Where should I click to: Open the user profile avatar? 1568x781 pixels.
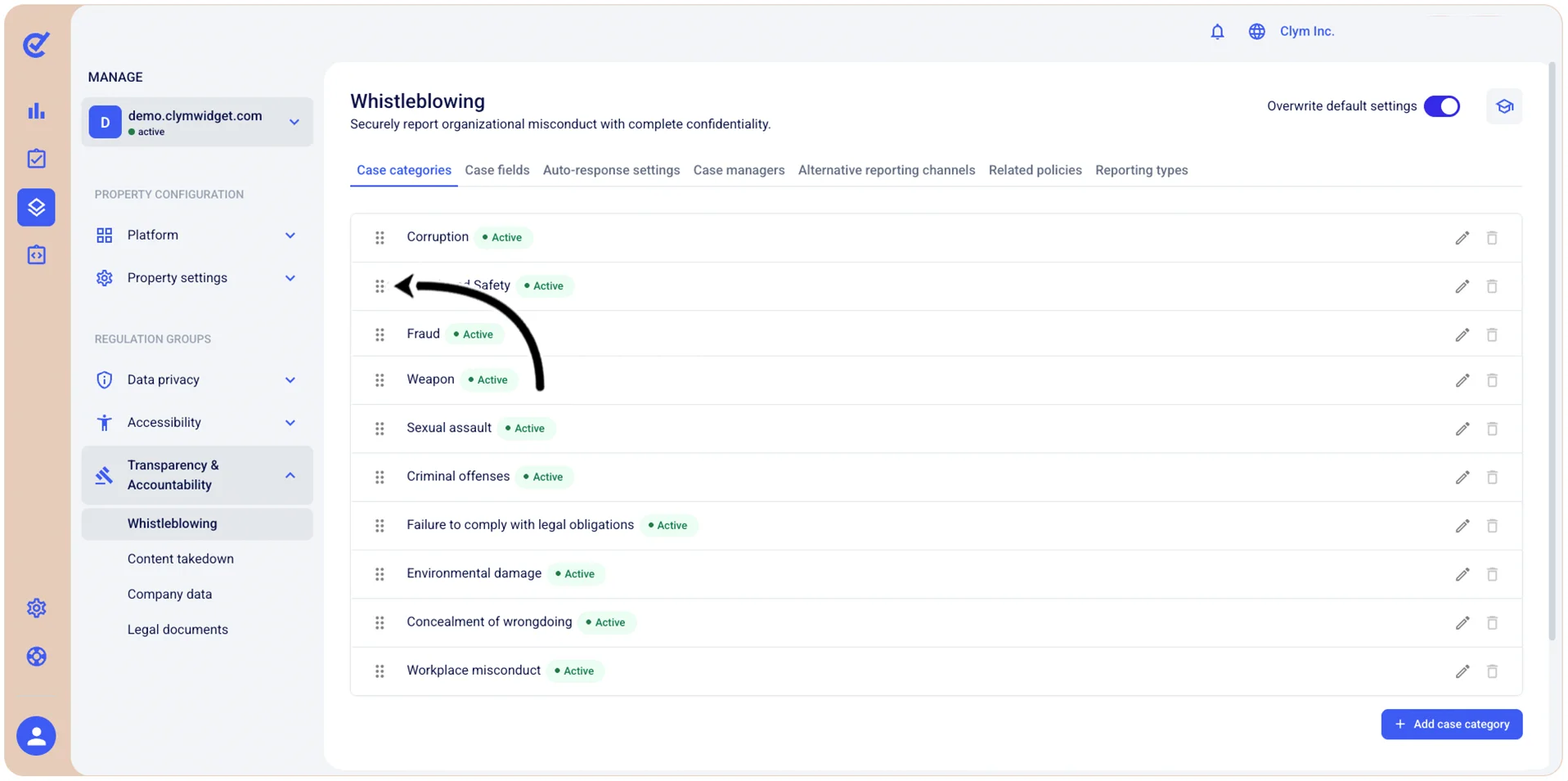36,736
